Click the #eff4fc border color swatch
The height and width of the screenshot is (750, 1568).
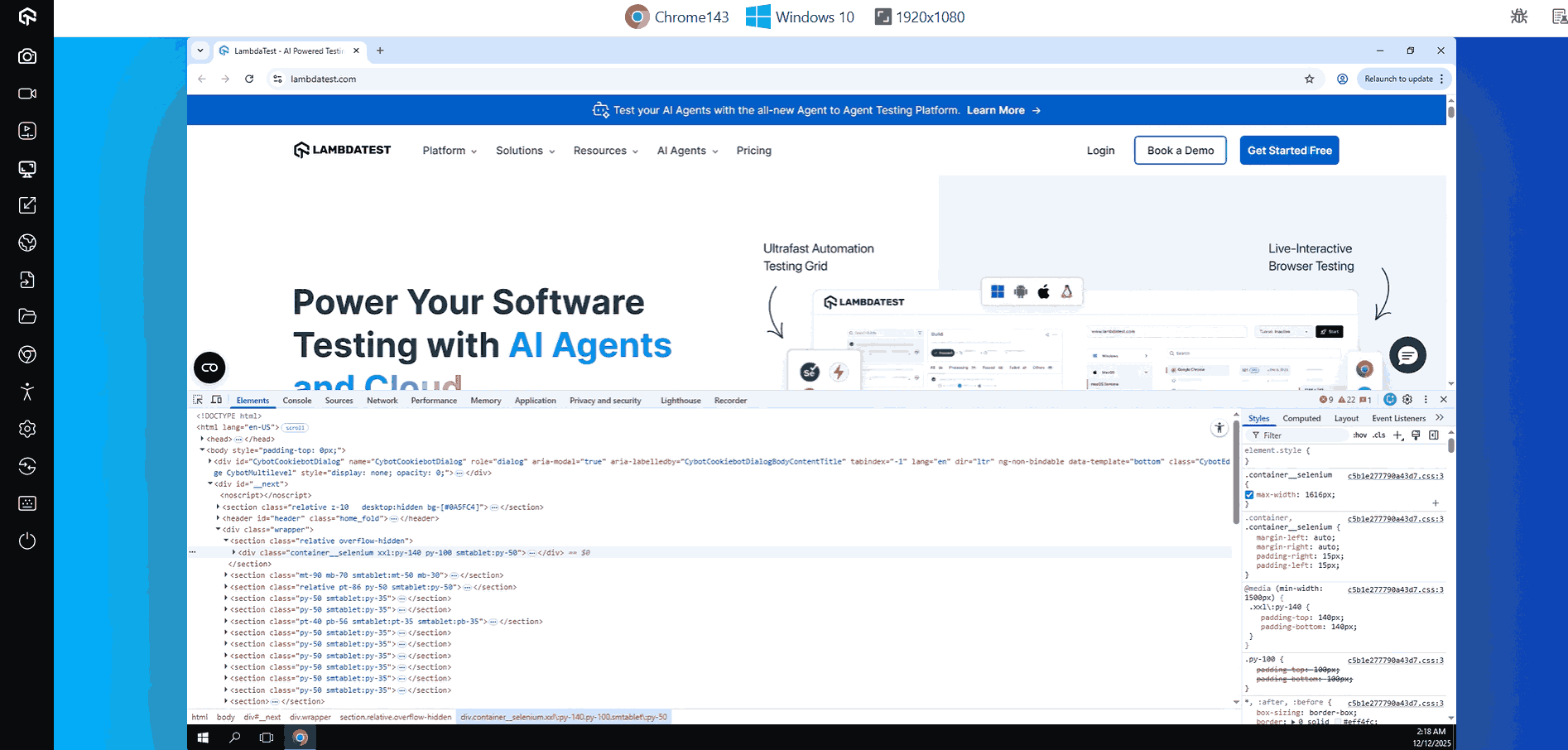pyautogui.click(x=1336, y=722)
